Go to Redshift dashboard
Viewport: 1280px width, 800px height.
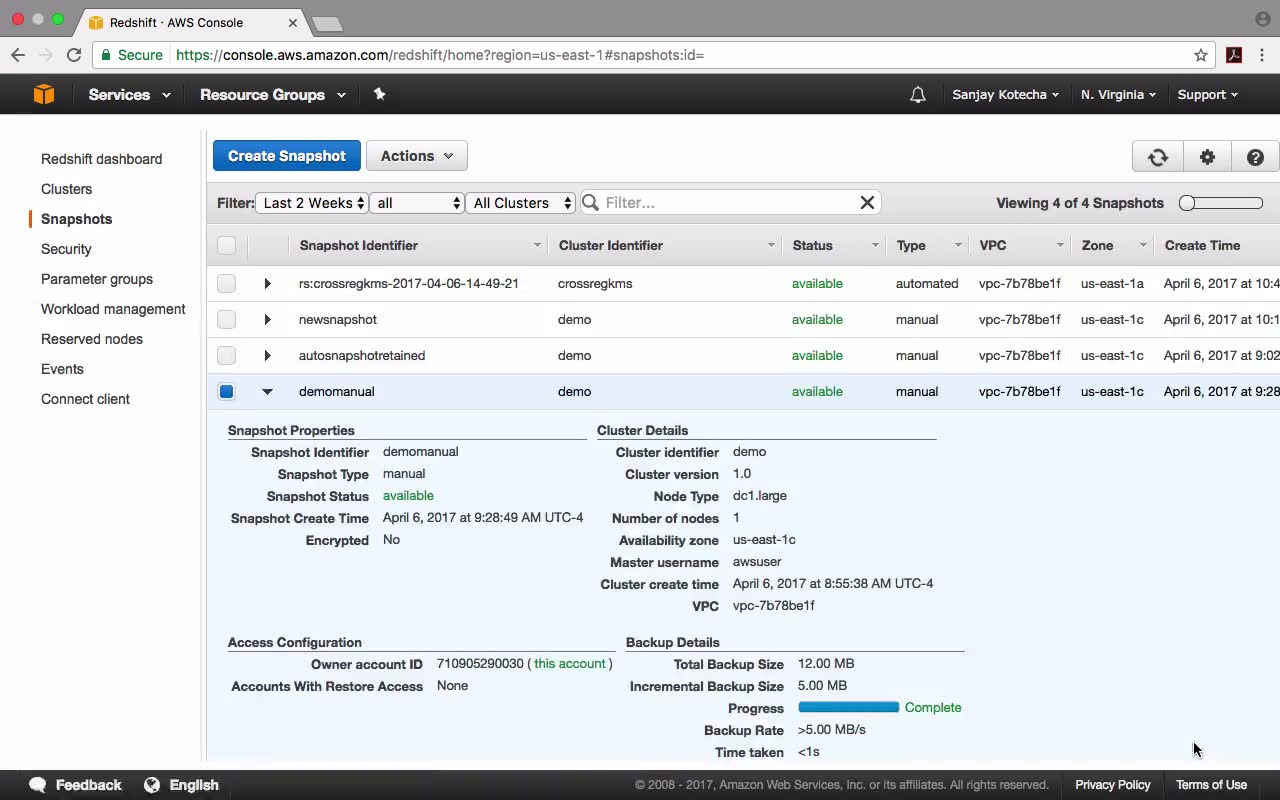coord(101,159)
